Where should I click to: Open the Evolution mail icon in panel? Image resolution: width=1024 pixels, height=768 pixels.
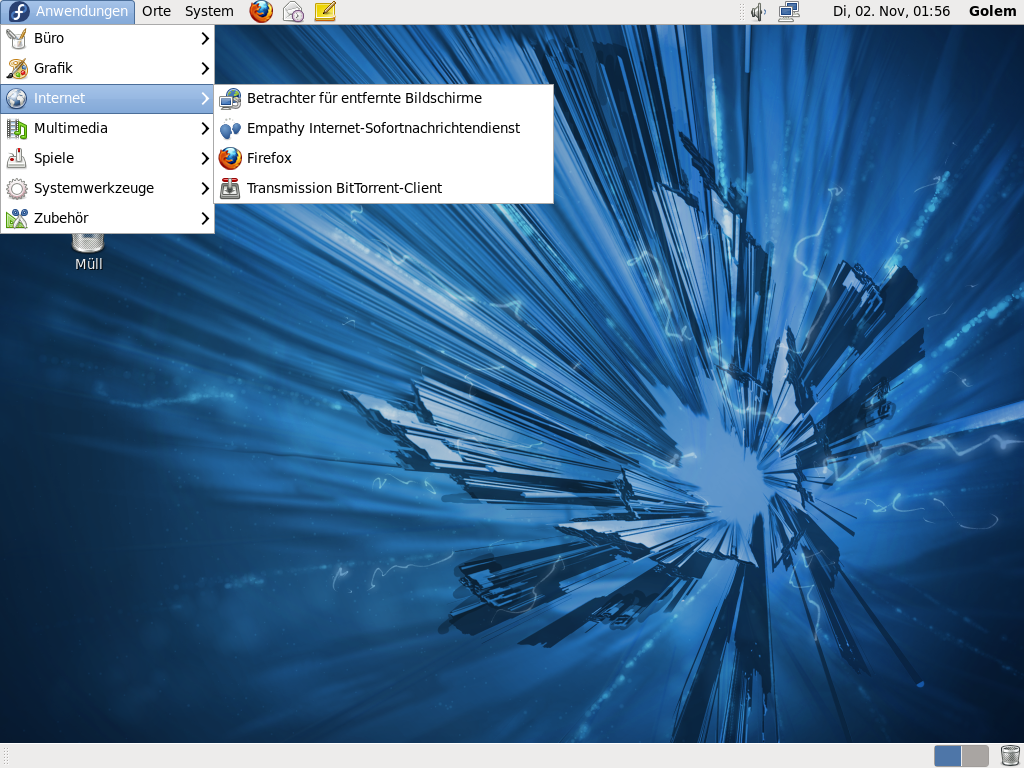pyautogui.click(x=293, y=12)
